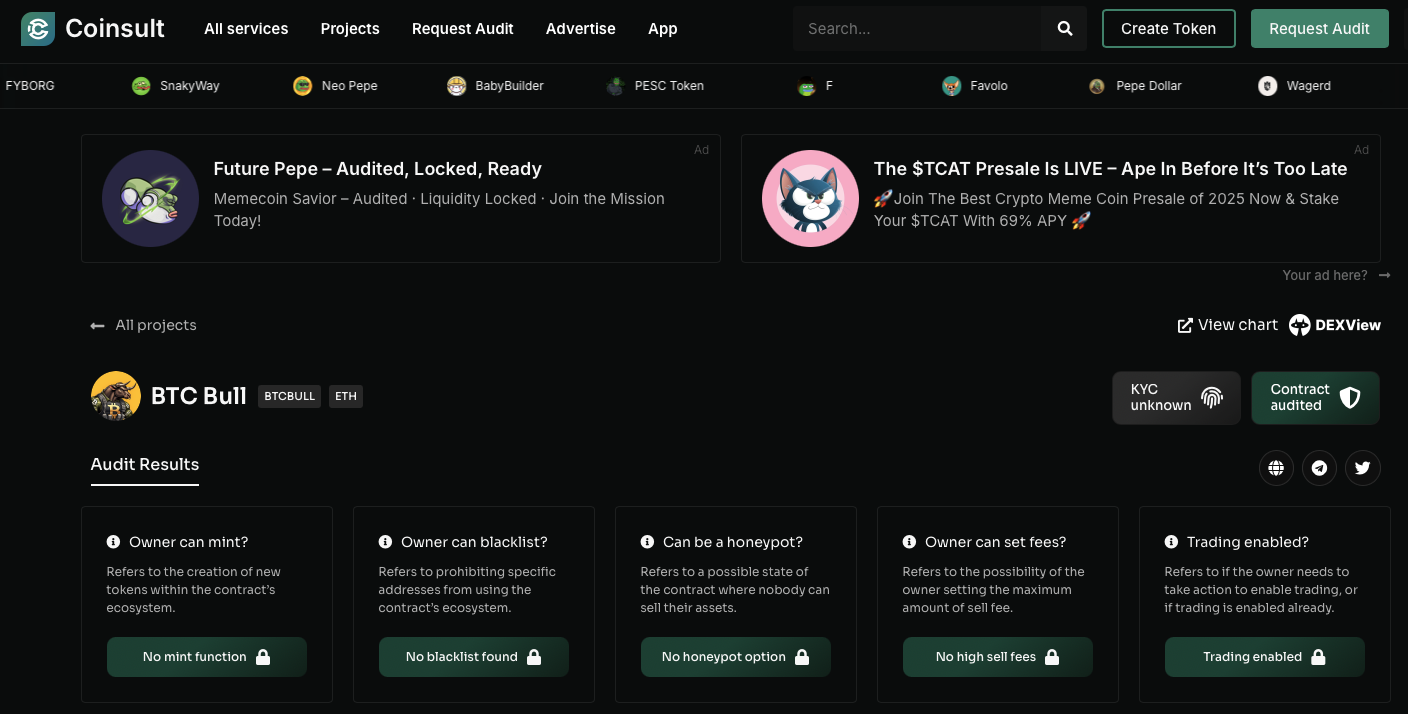1408x714 pixels.
Task: Switch to the Audit Results tab
Action: coord(145,465)
